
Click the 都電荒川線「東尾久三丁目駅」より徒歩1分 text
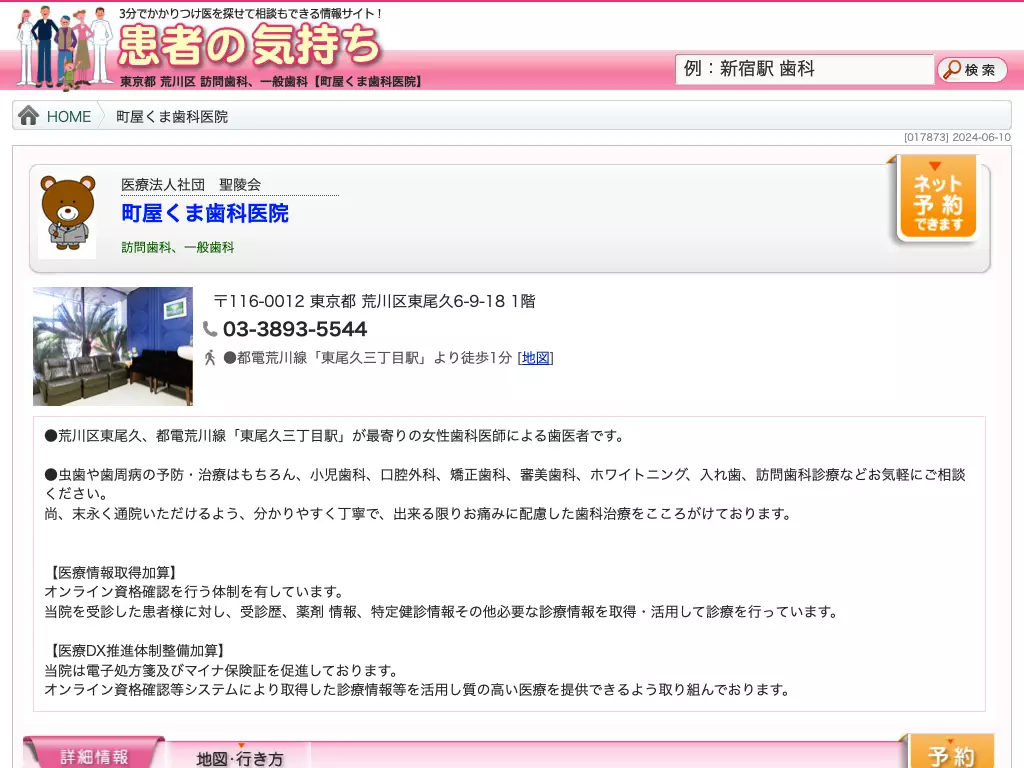(368, 358)
